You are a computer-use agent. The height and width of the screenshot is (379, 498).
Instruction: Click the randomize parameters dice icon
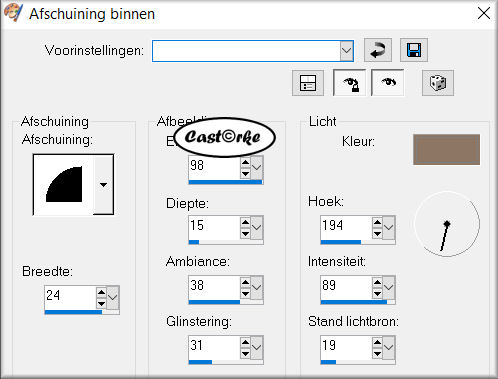[438, 83]
